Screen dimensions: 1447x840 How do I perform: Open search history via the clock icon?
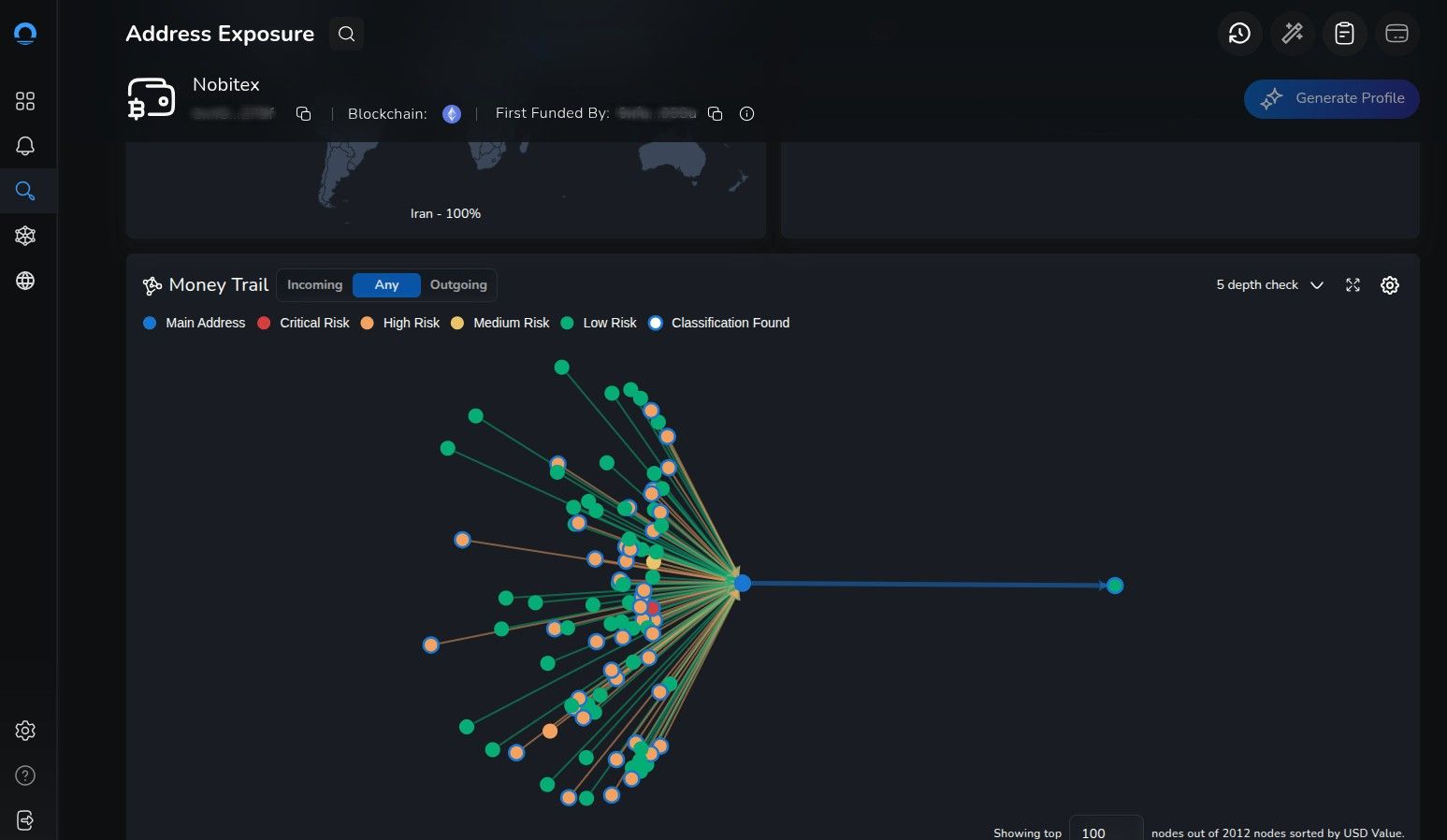(1239, 33)
